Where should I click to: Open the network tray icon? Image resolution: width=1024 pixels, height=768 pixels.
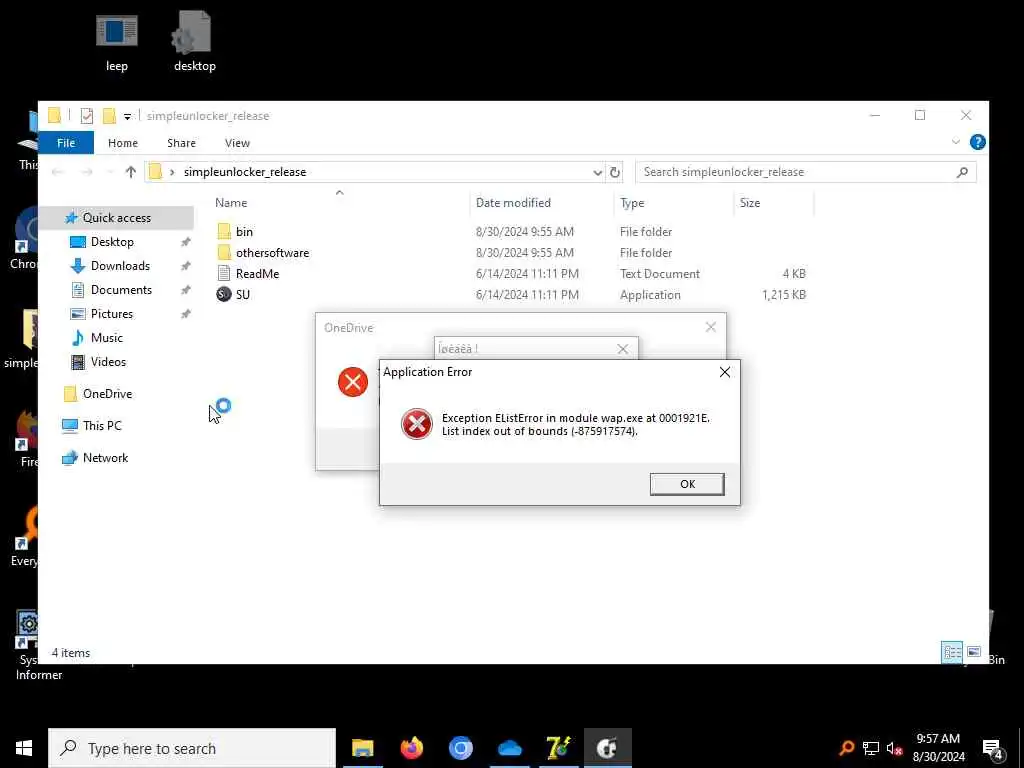pyautogui.click(x=871, y=748)
